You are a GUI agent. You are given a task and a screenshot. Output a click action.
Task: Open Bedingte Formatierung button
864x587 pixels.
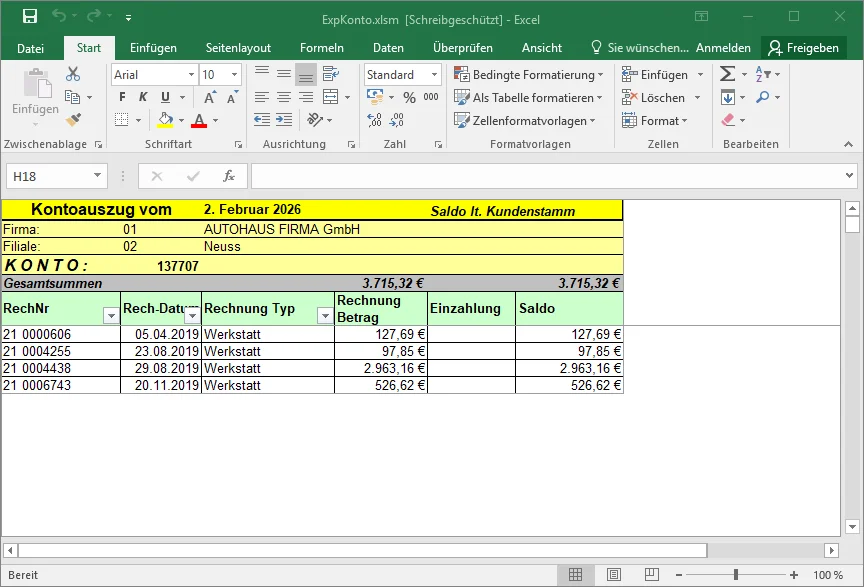pos(528,74)
